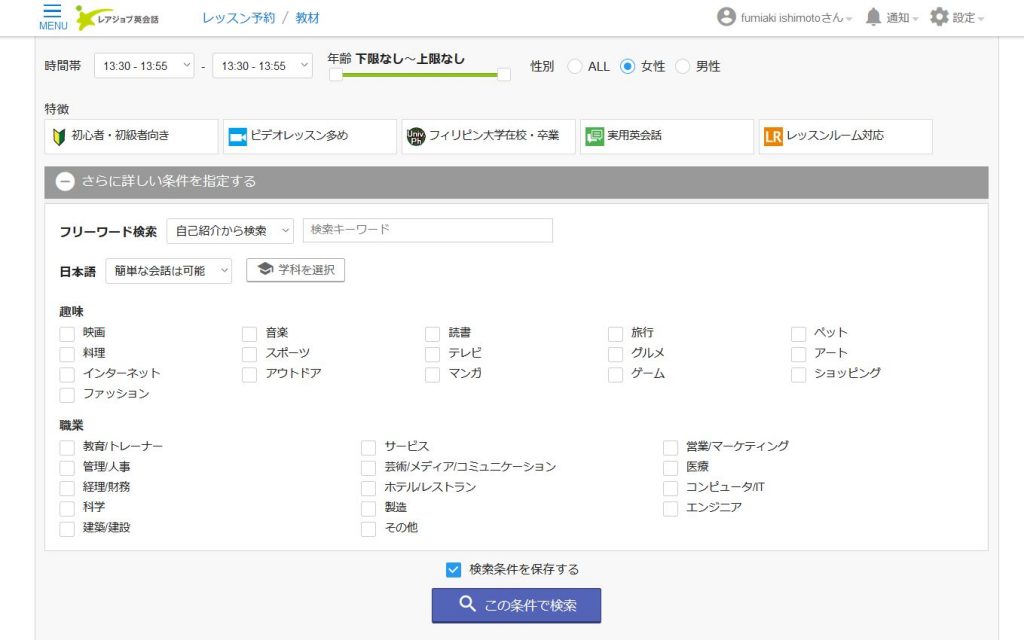
Task: Select the 初心者・初級者向き feature tag
Action: [131, 136]
